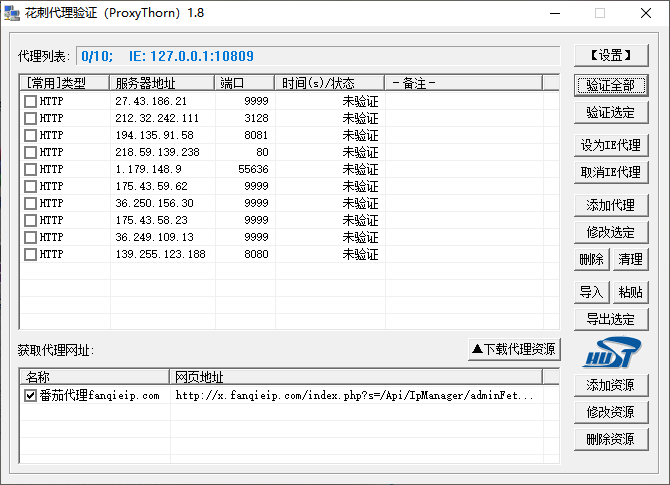Screen dimensions: 670x485
Task: Click the 添加代理 button
Action: (x=611, y=205)
